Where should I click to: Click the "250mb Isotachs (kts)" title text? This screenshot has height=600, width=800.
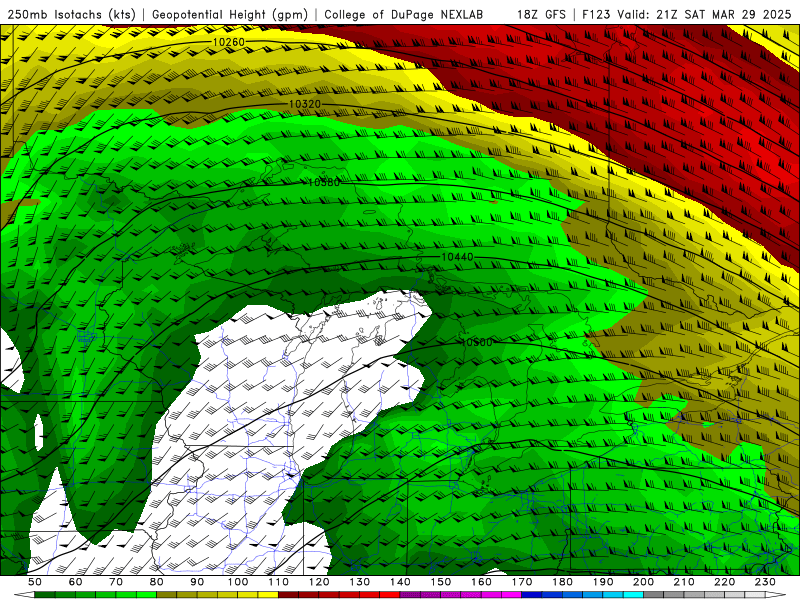click(x=71, y=14)
